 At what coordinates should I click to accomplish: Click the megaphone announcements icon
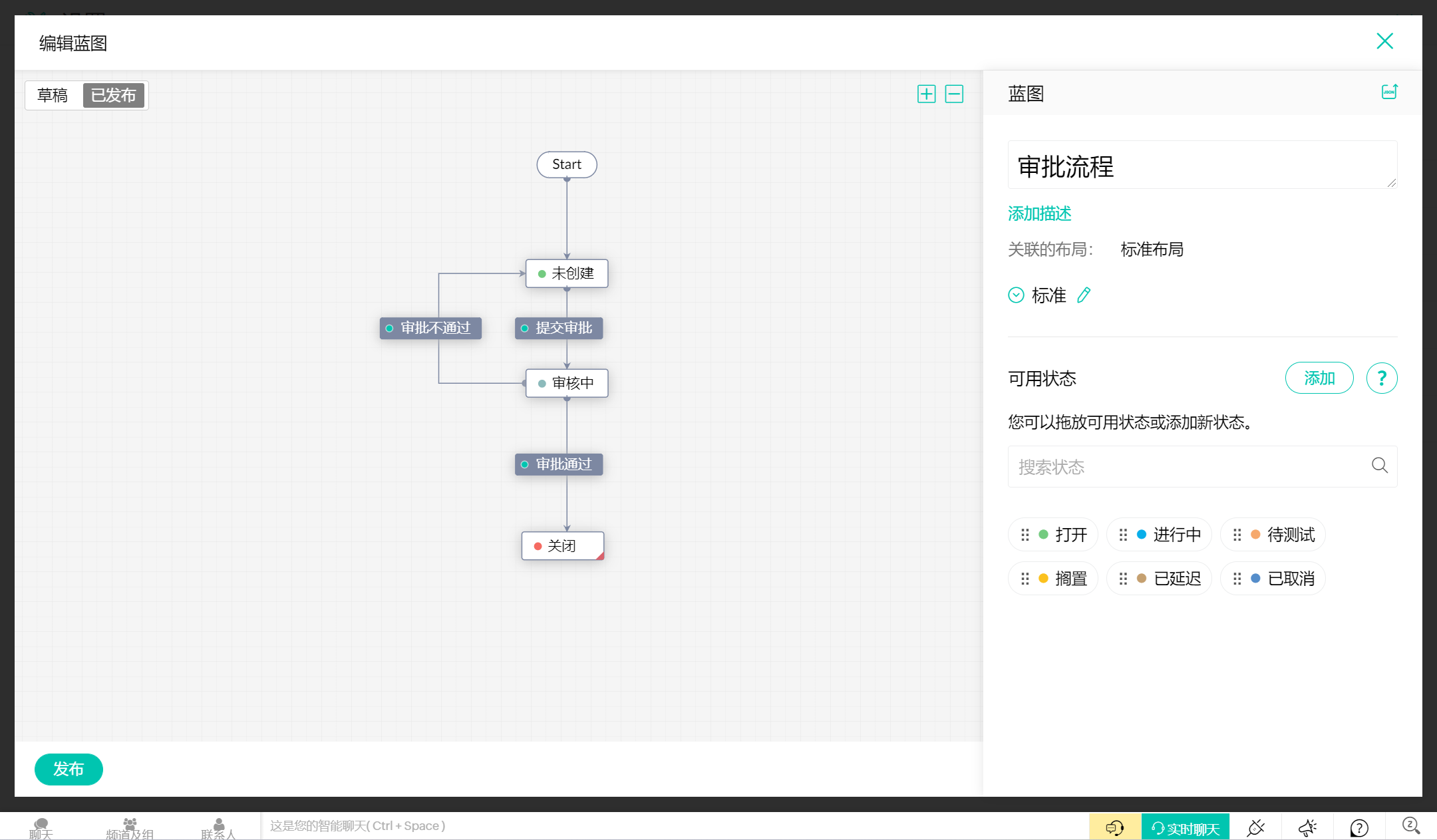[1307, 827]
